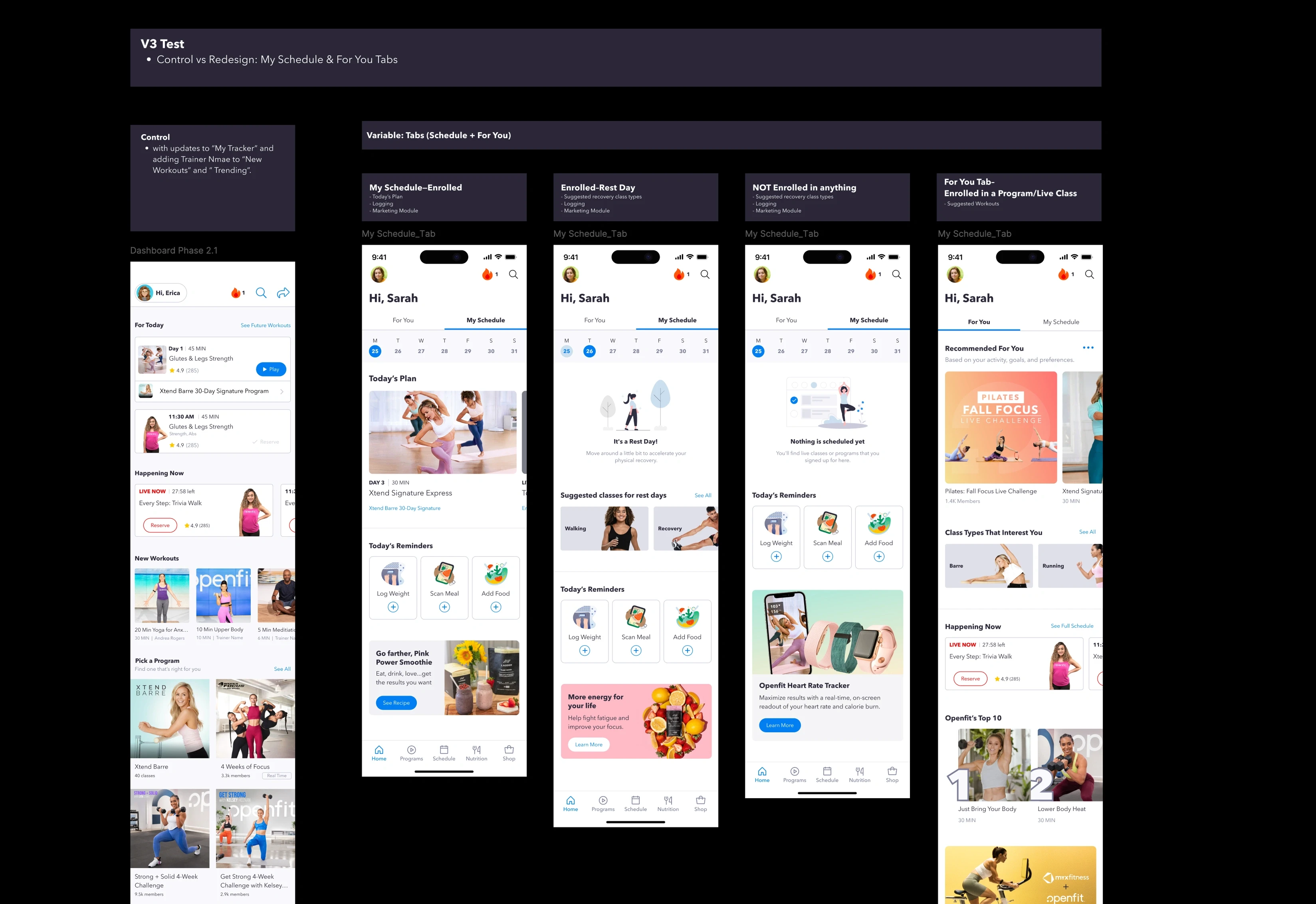Click white Learn More button on pink energy banner
Viewport: 1316px width, 904px height.
point(589,745)
